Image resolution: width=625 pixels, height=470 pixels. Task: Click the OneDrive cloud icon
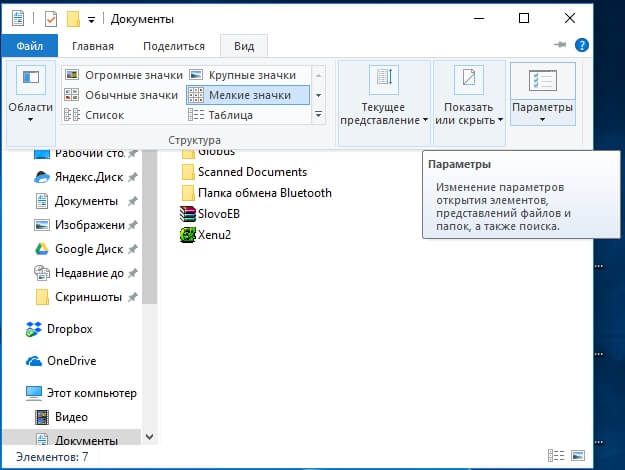coord(34,361)
